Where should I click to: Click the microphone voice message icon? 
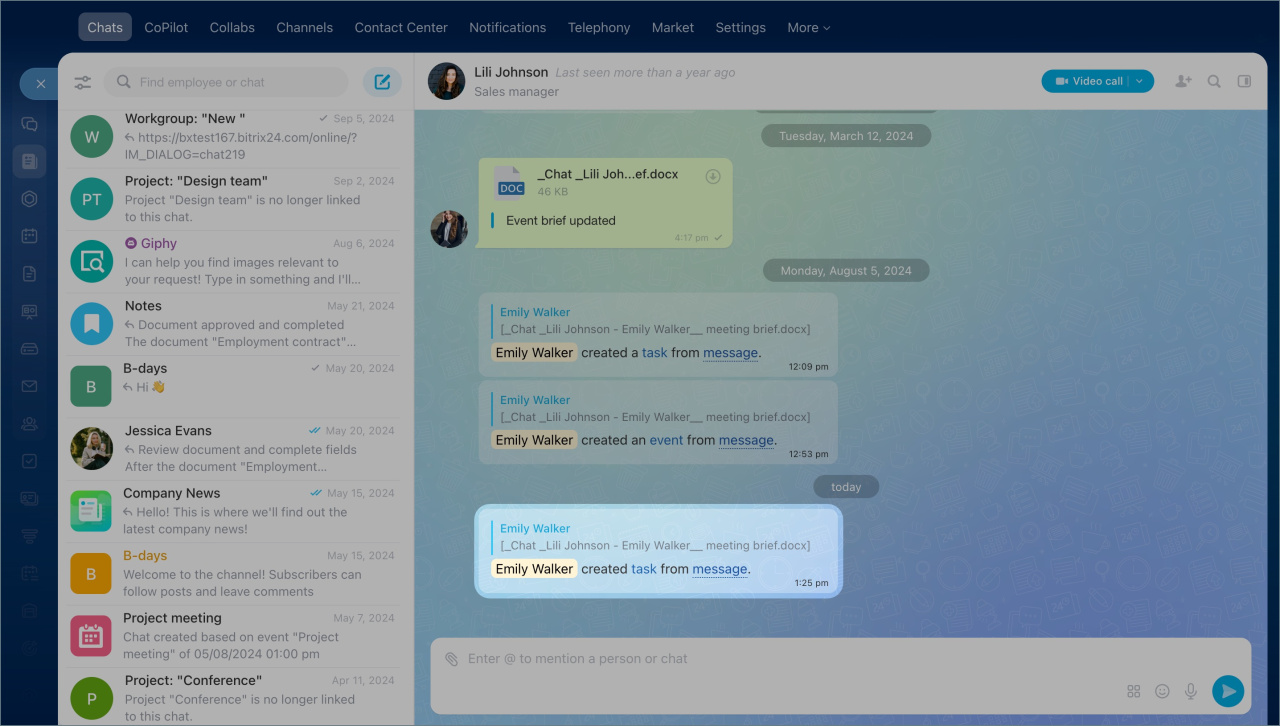tap(1190, 691)
